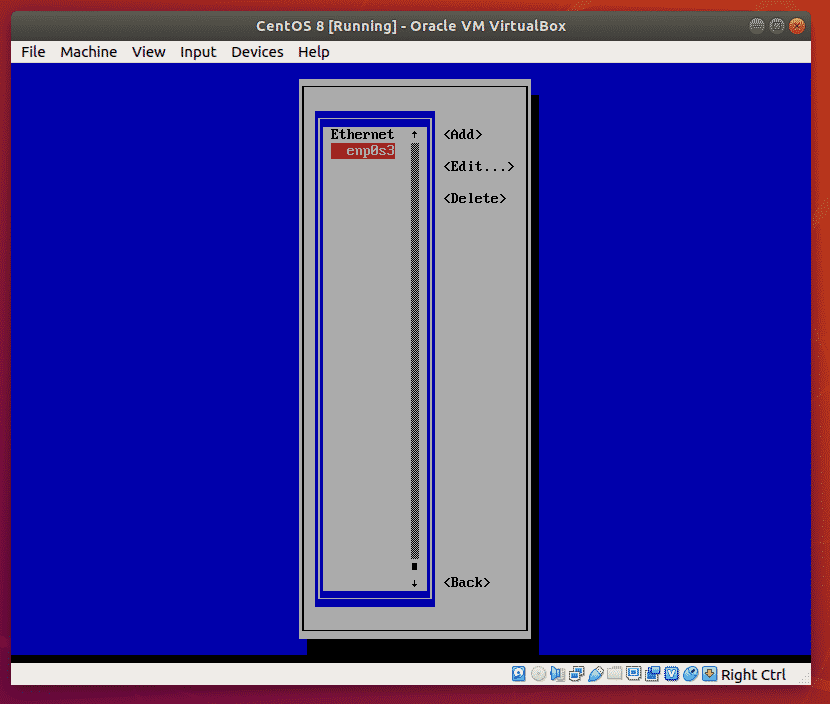Click the network adapters status icon

576,674
